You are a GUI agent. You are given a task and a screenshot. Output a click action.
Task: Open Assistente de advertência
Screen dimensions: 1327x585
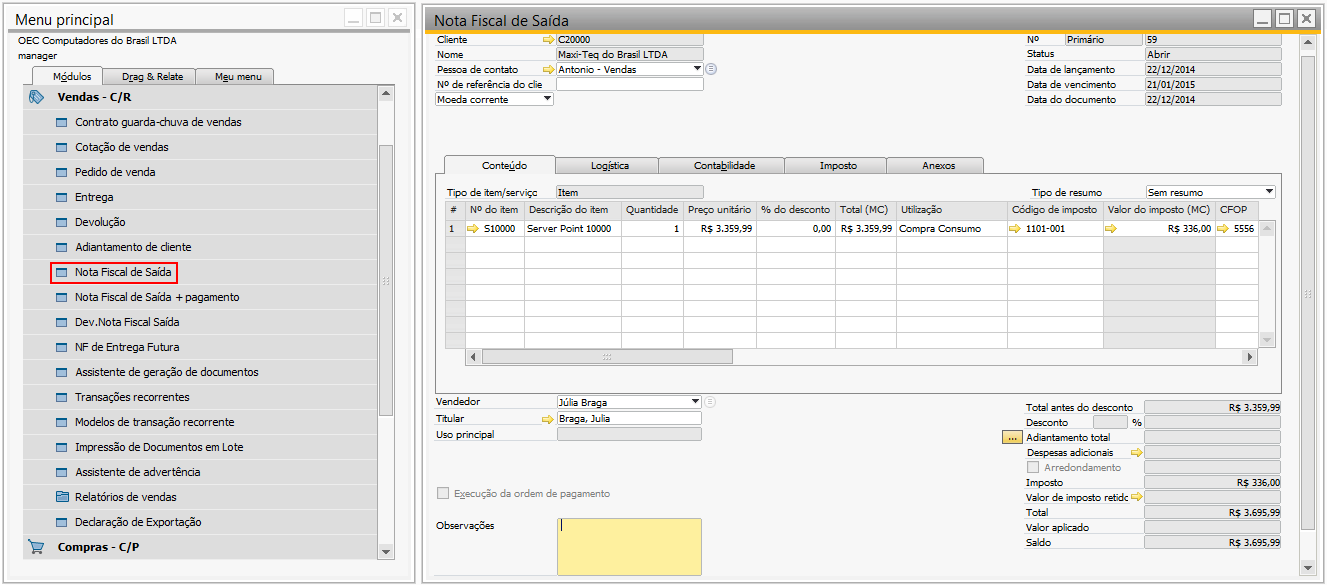coord(137,472)
